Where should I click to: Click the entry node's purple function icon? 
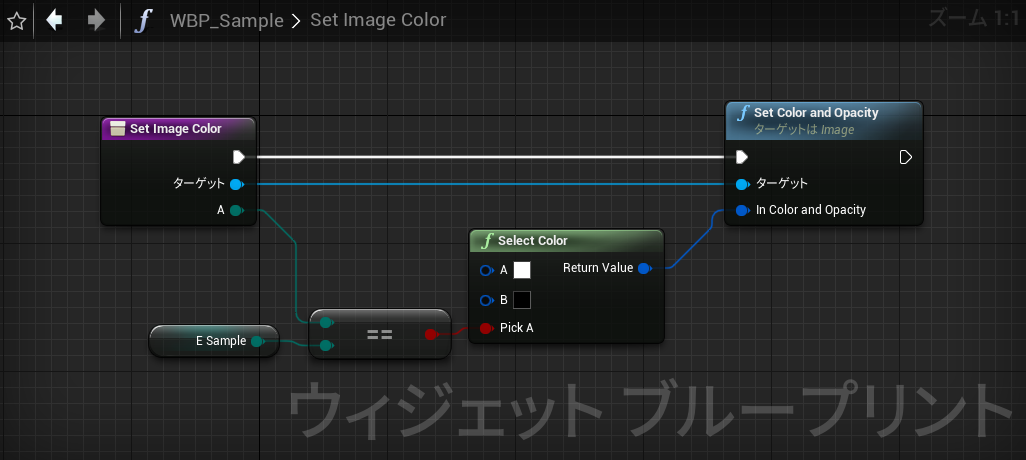pos(117,129)
